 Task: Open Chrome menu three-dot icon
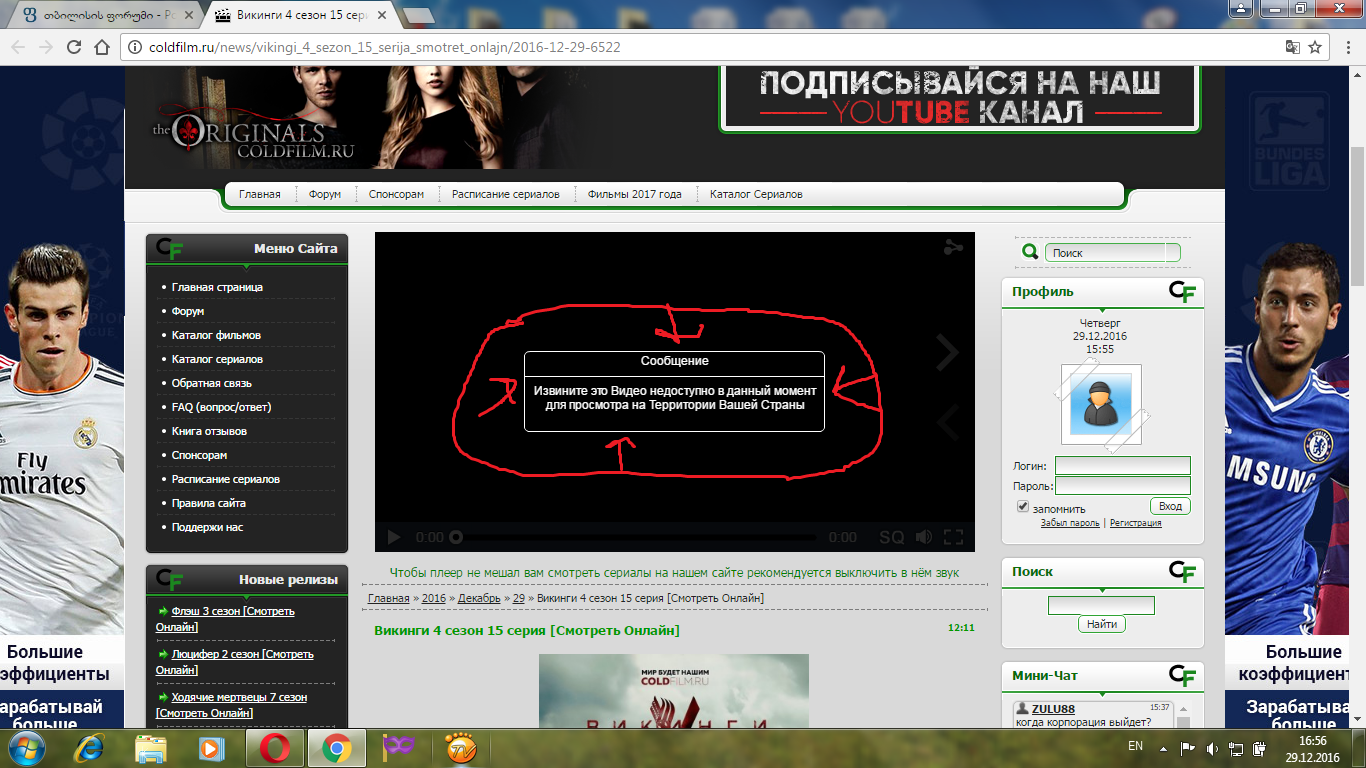pyautogui.click(x=1347, y=47)
